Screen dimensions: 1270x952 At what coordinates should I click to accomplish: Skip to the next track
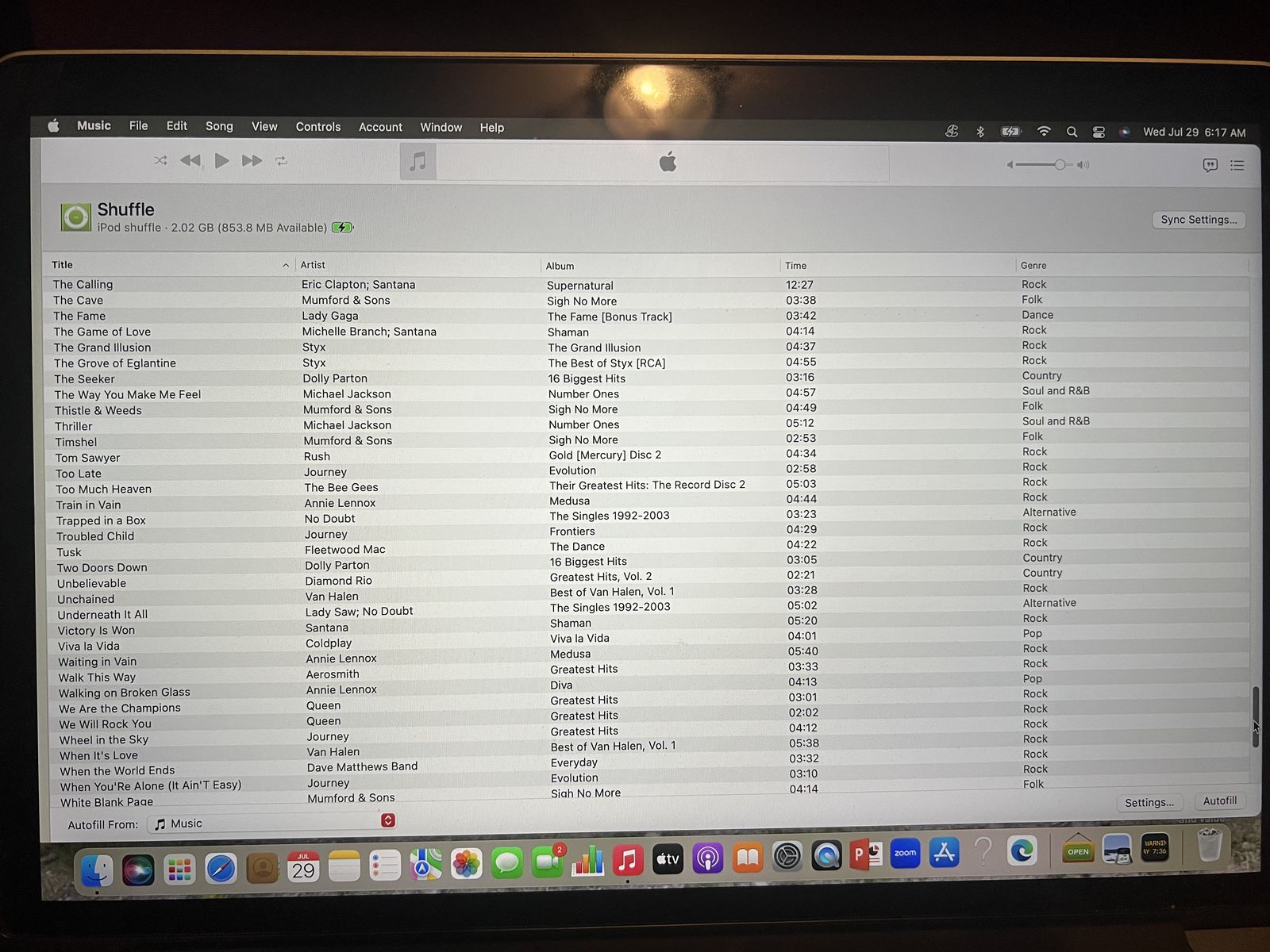(x=252, y=161)
